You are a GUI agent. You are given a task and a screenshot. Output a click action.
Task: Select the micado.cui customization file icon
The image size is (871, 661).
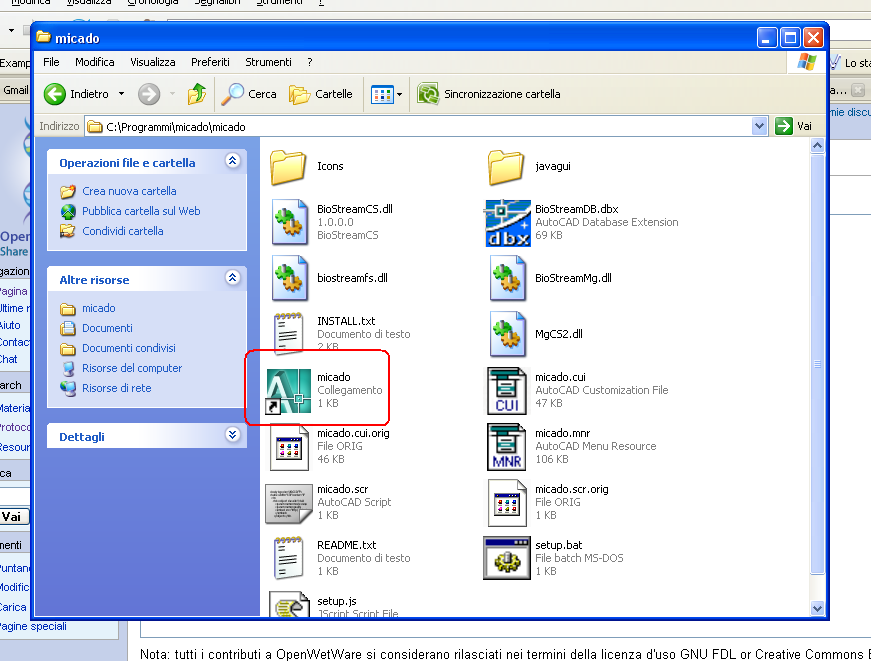[508, 389]
